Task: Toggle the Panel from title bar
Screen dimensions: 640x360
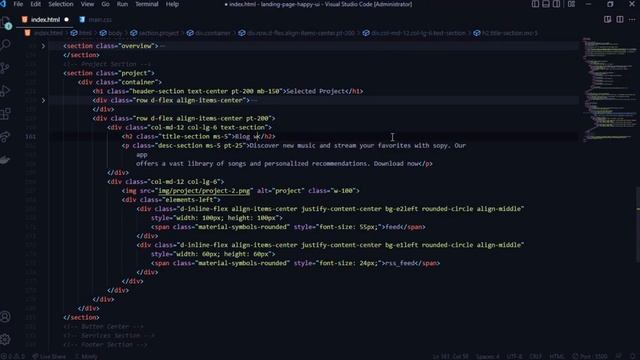Action: click(546, 4)
